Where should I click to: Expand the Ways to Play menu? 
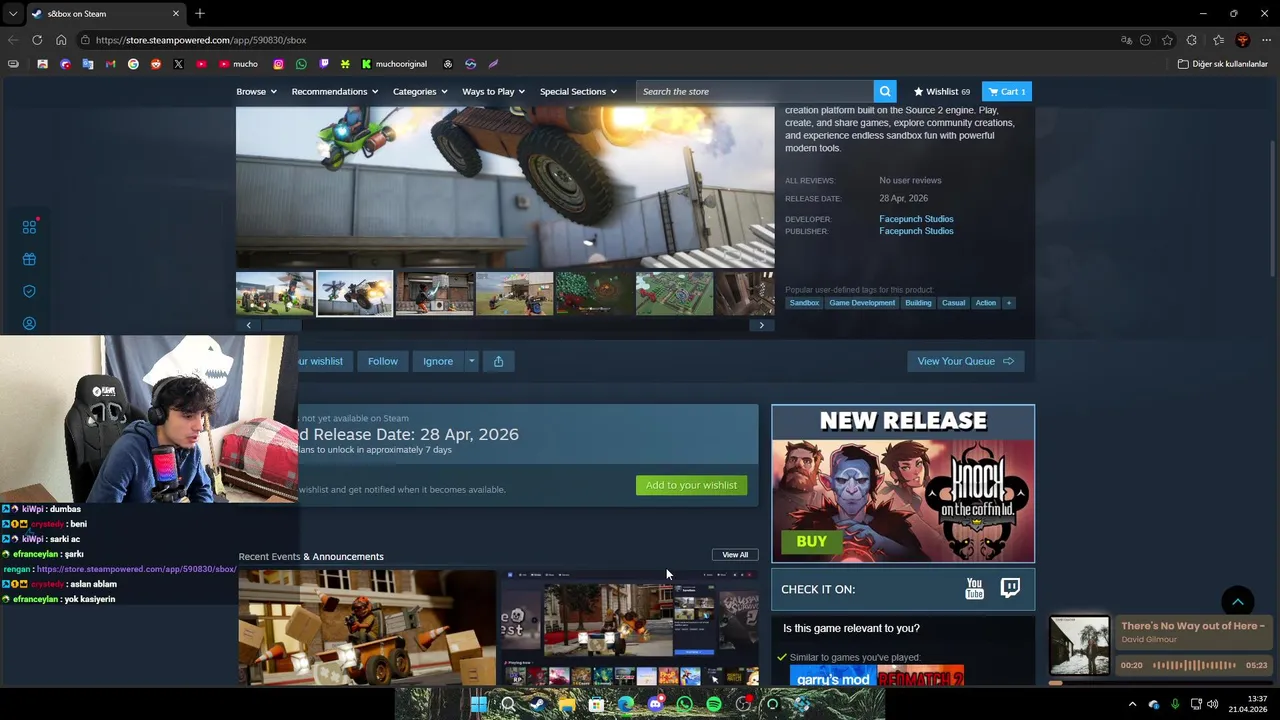[494, 91]
